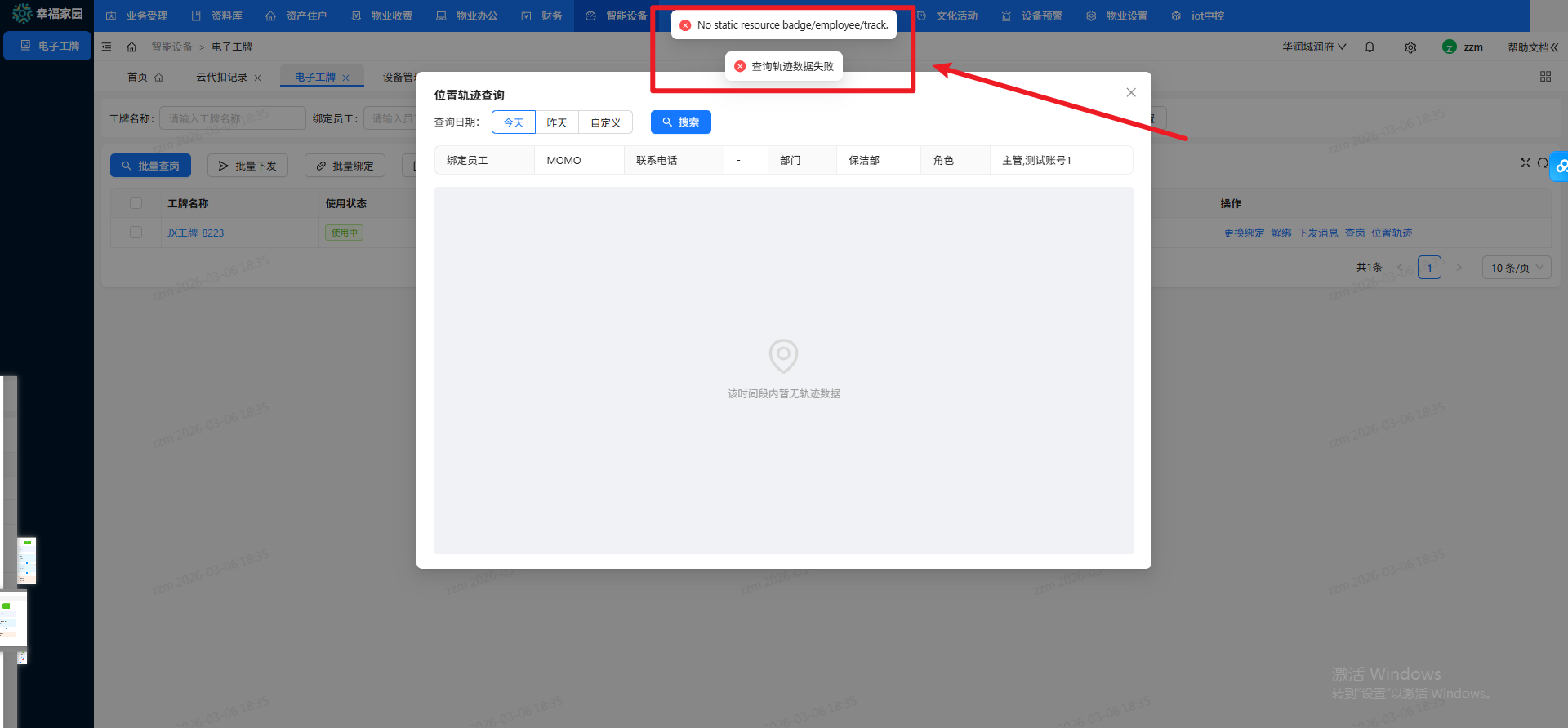Expand the 10 条/页 page size dropdown
This screenshot has width=1568, height=728.
1516,268
